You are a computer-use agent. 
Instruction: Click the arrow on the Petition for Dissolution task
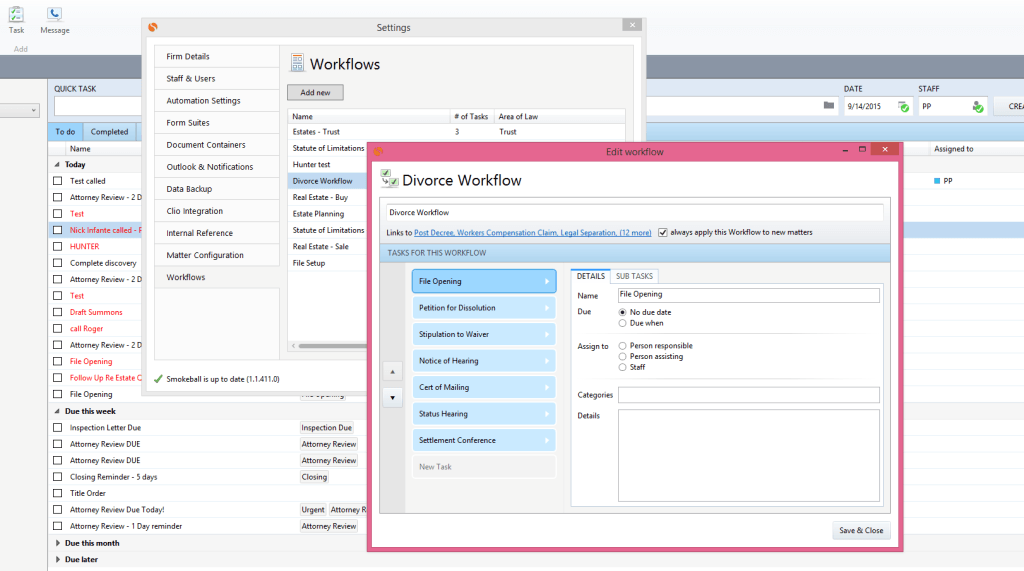point(546,308)
